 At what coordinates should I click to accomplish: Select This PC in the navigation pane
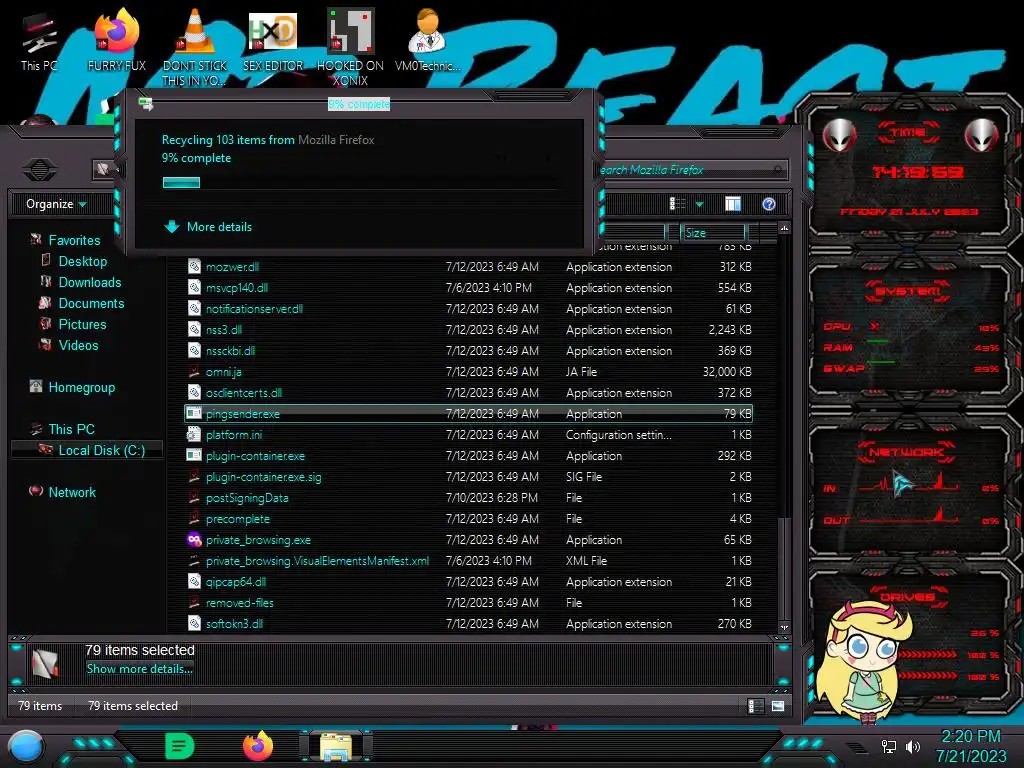coord(71,429)
